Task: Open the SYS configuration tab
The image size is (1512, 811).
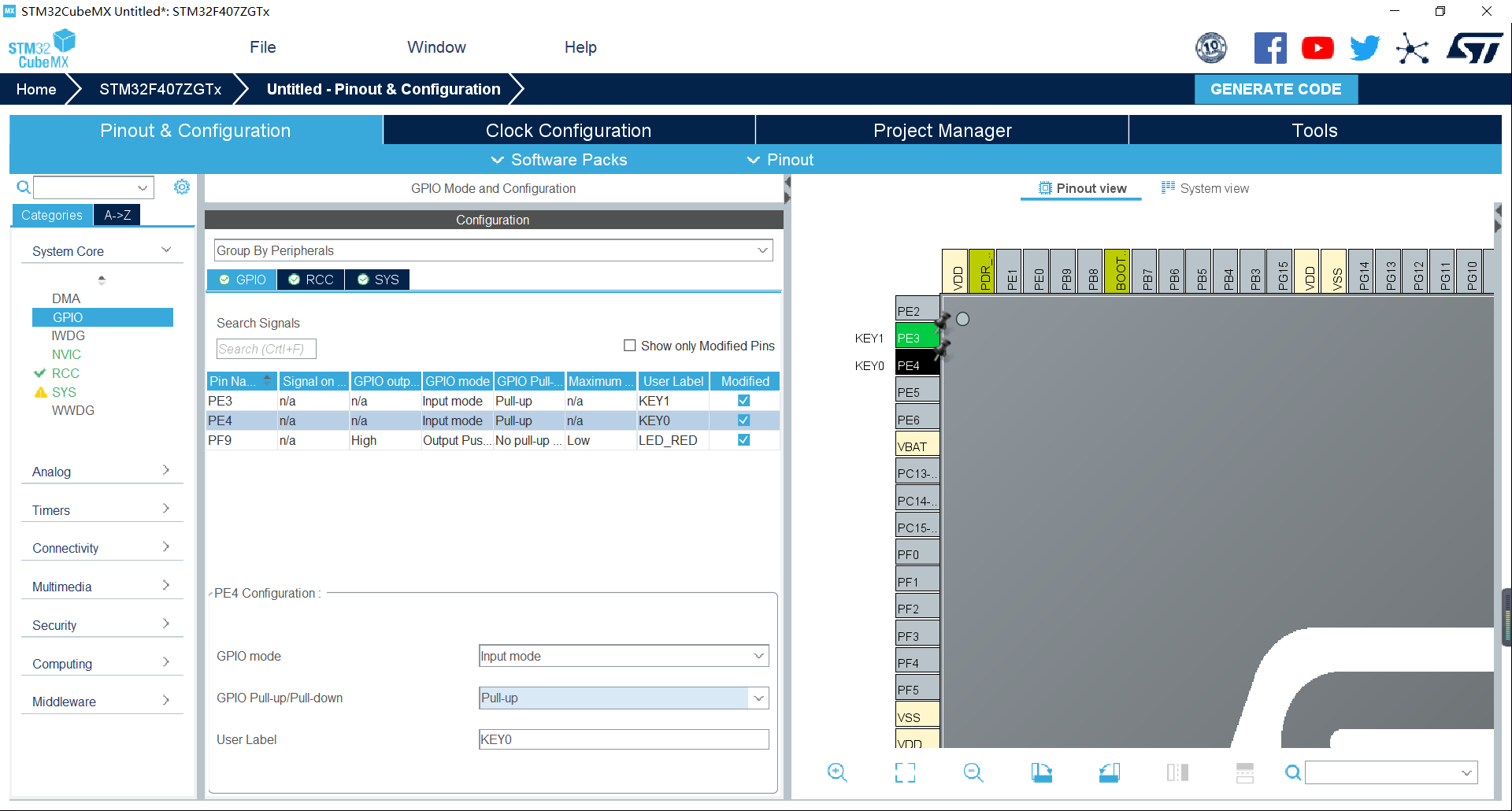Action: tap(378, 280)
